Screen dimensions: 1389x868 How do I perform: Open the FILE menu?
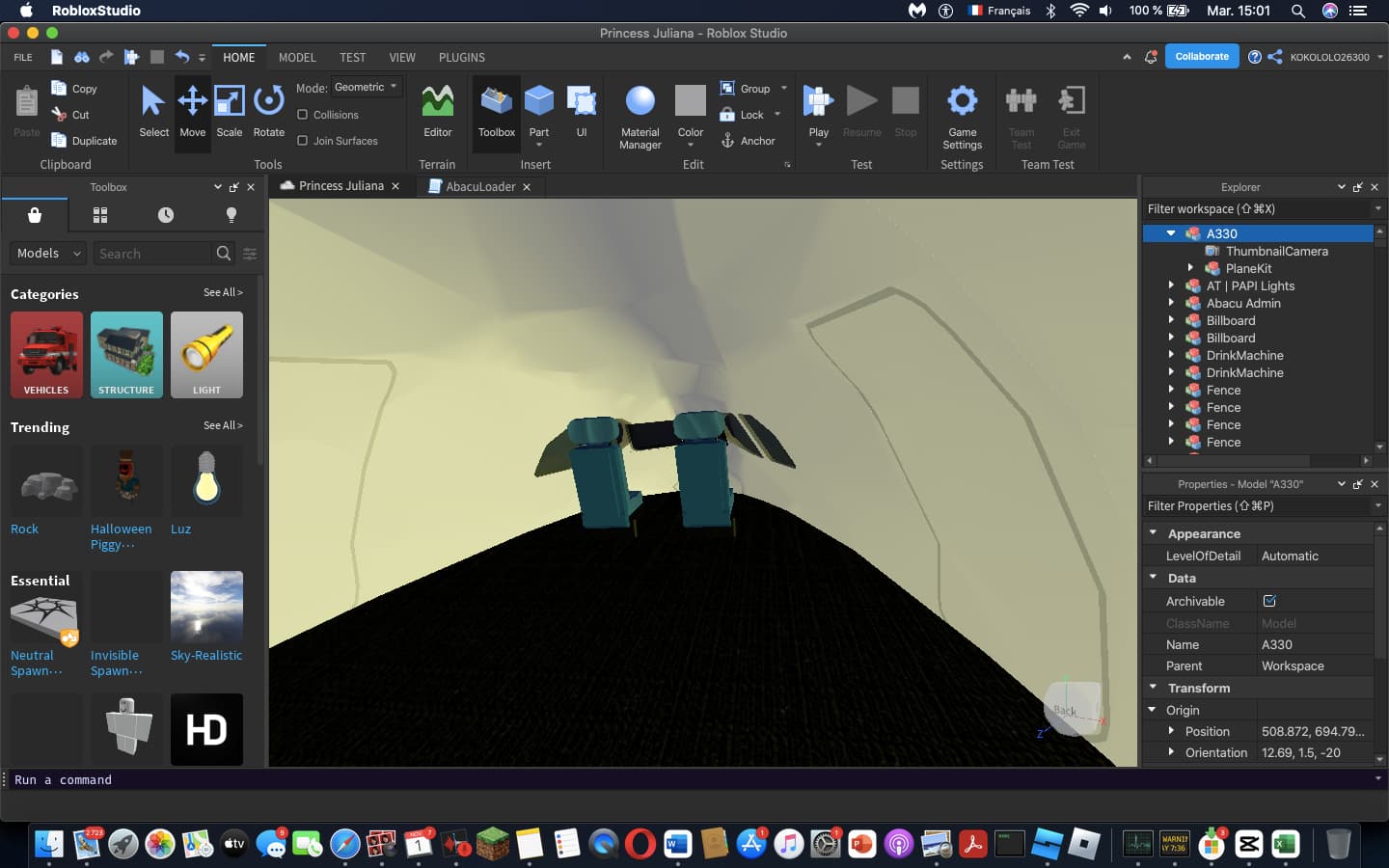(x=23, y=58)
